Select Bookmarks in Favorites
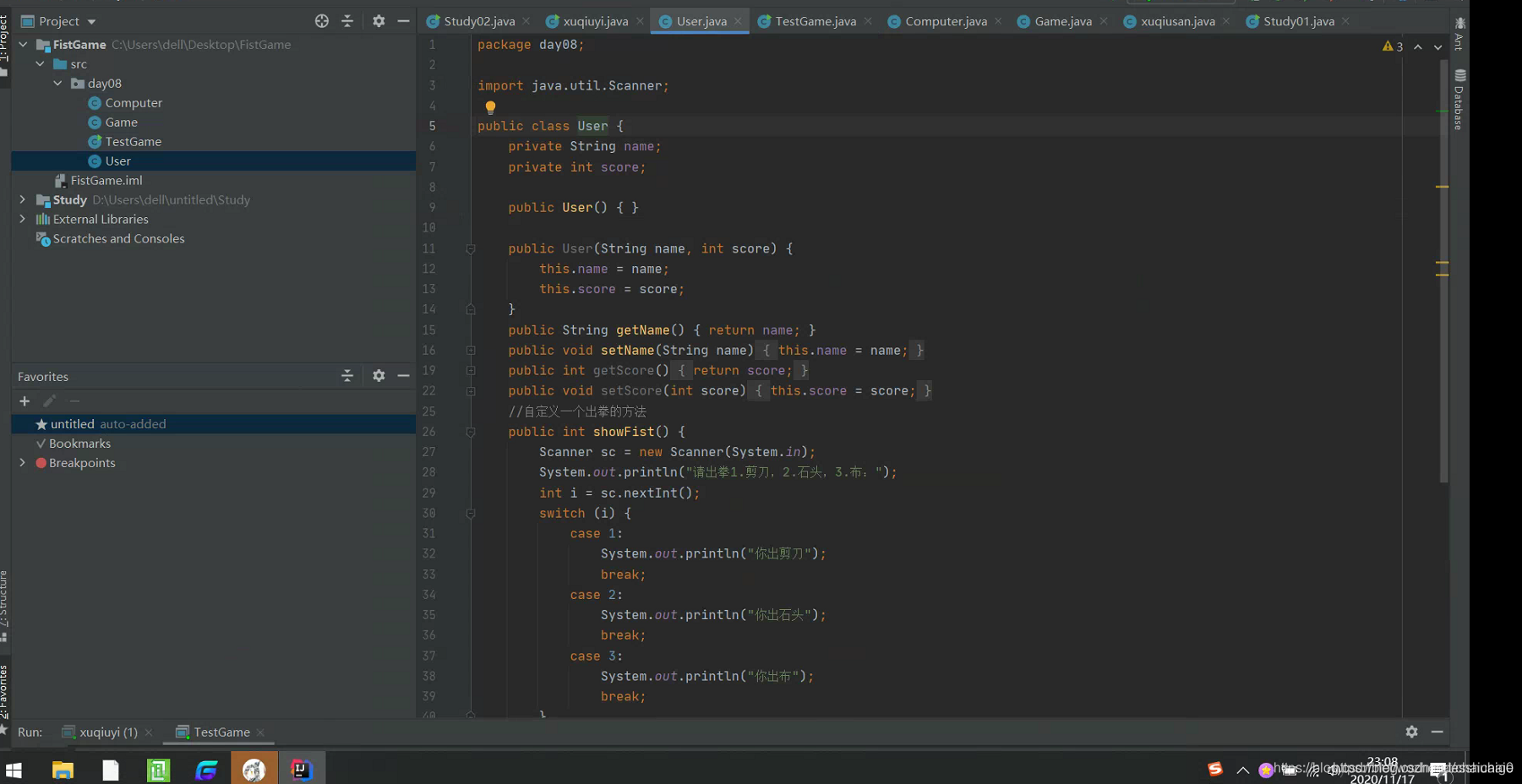 tap(79, 444)
